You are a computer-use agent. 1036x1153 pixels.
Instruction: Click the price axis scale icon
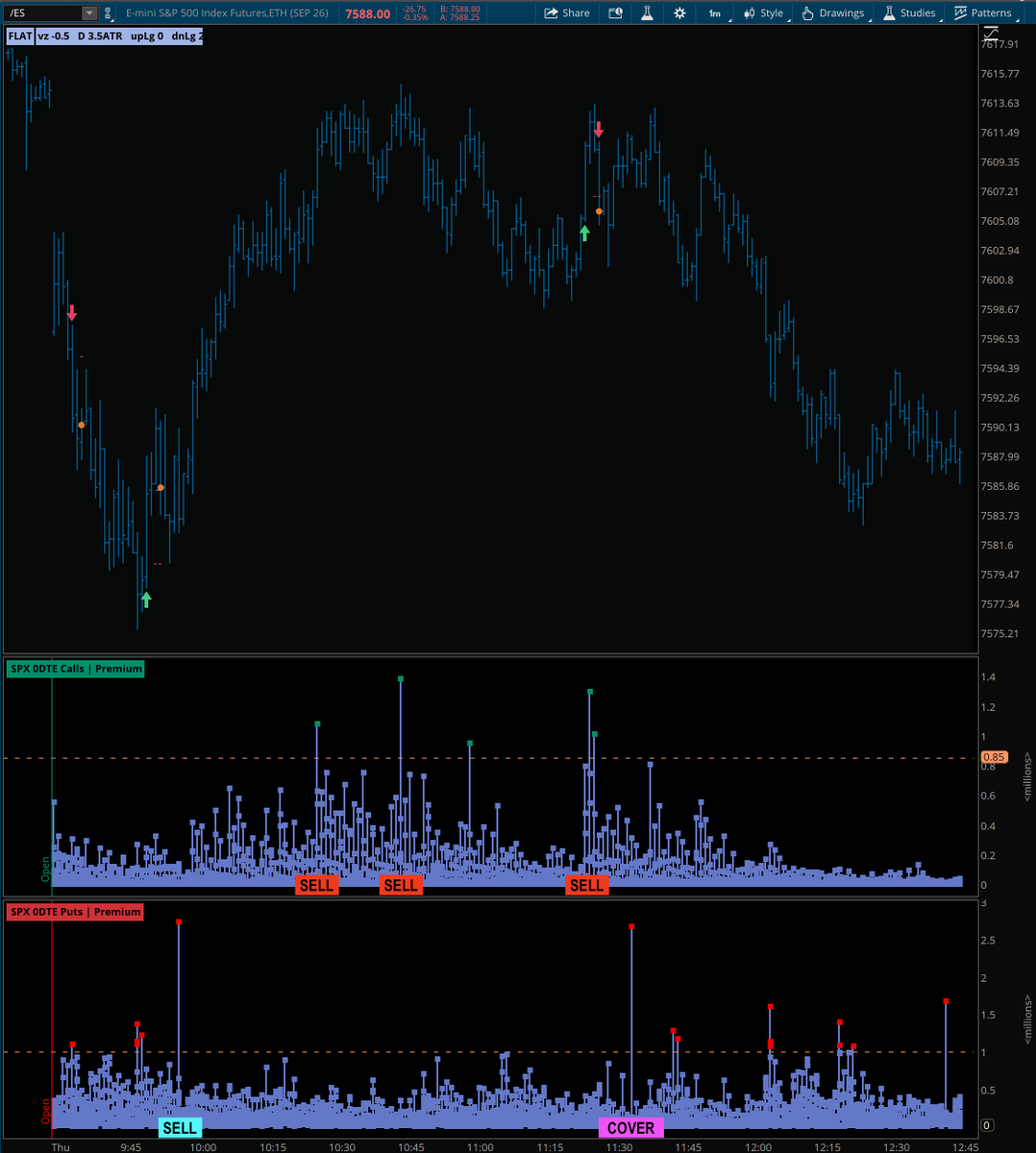992,34
